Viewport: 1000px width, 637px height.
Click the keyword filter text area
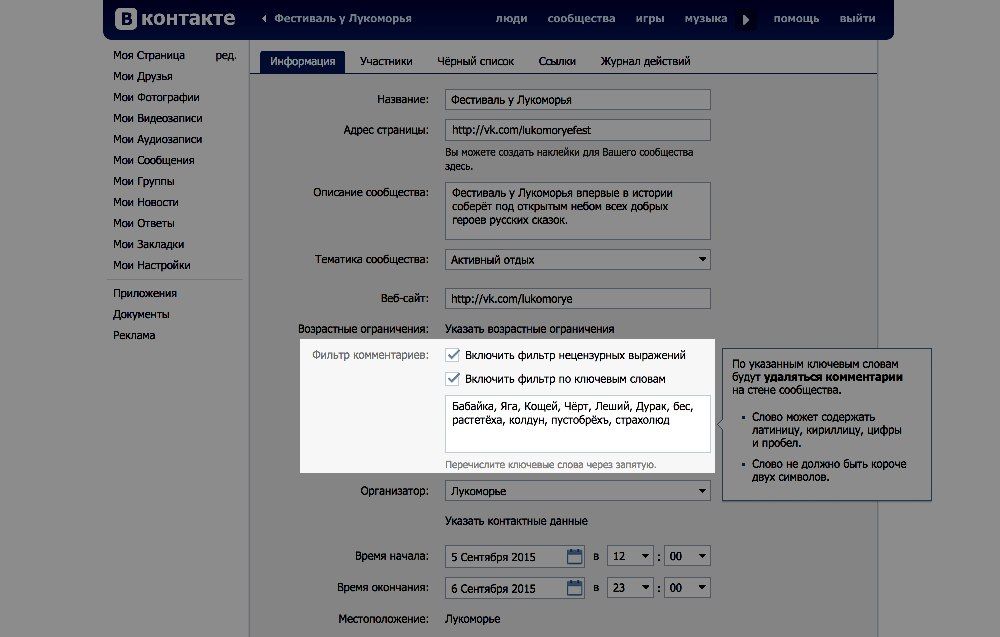pos(577,424)
